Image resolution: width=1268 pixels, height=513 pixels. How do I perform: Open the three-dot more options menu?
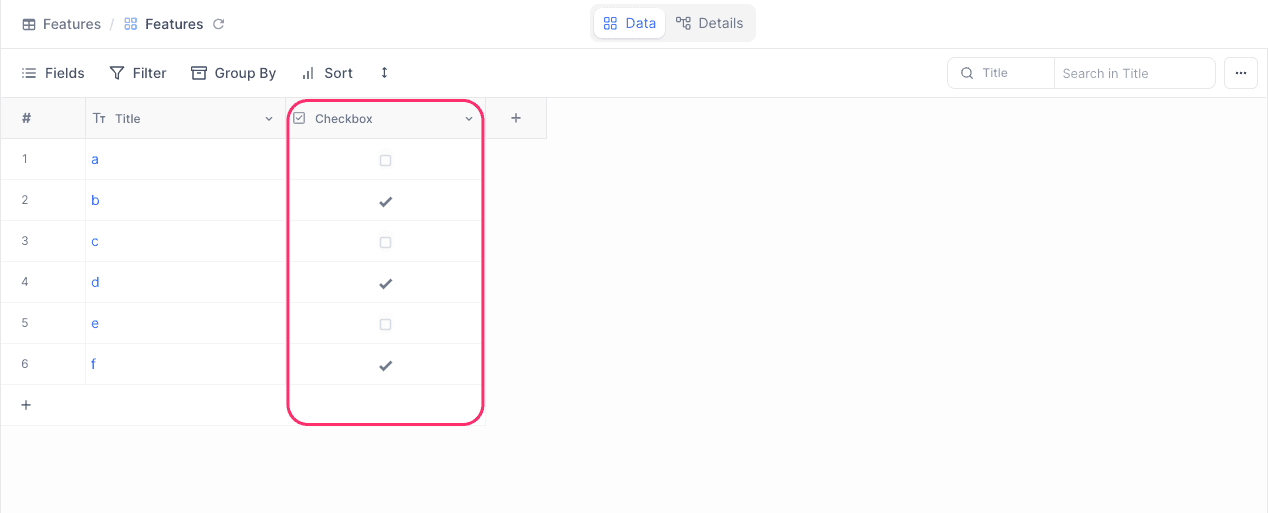click(1241, 73)
